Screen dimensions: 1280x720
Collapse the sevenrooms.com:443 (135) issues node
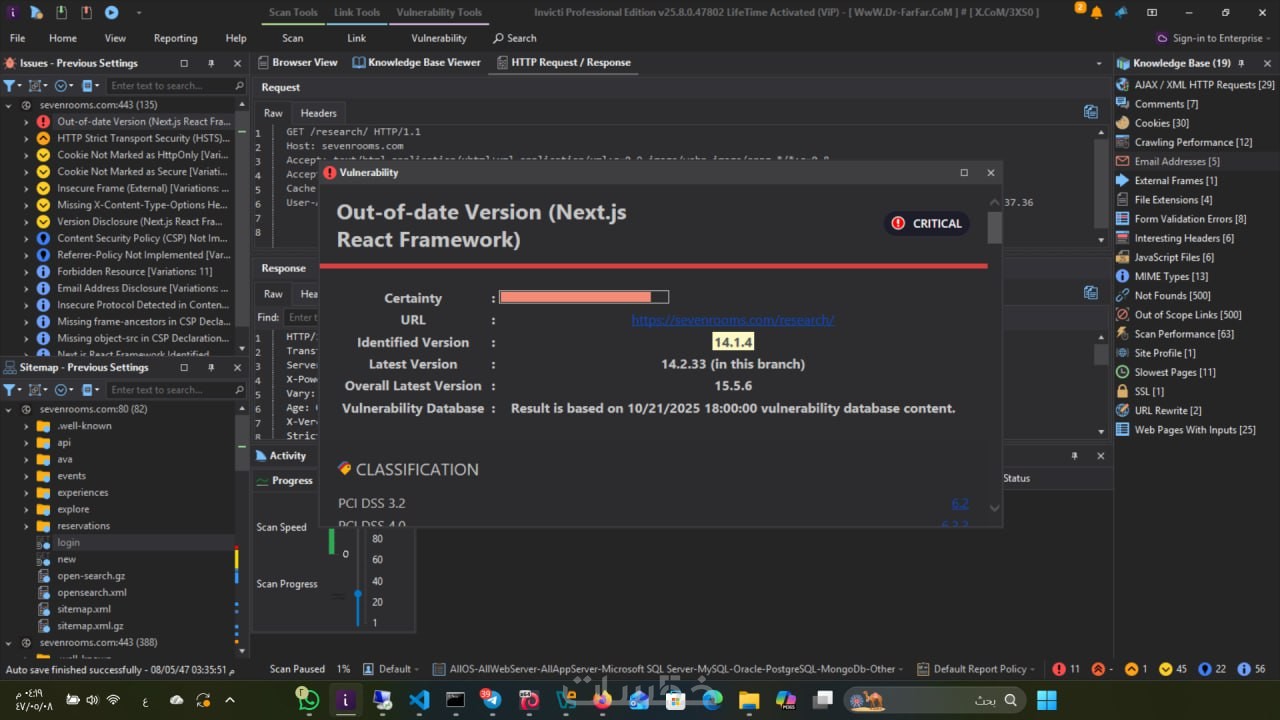pos(10,105)
